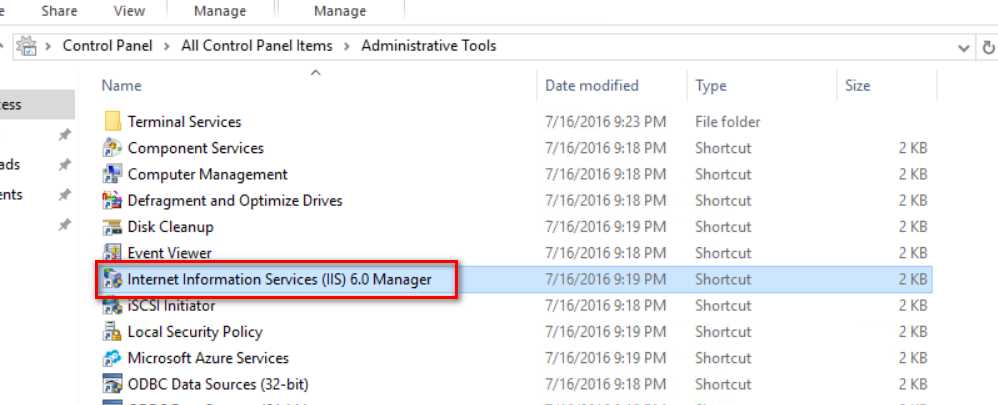Sort files by Type column

711,85
